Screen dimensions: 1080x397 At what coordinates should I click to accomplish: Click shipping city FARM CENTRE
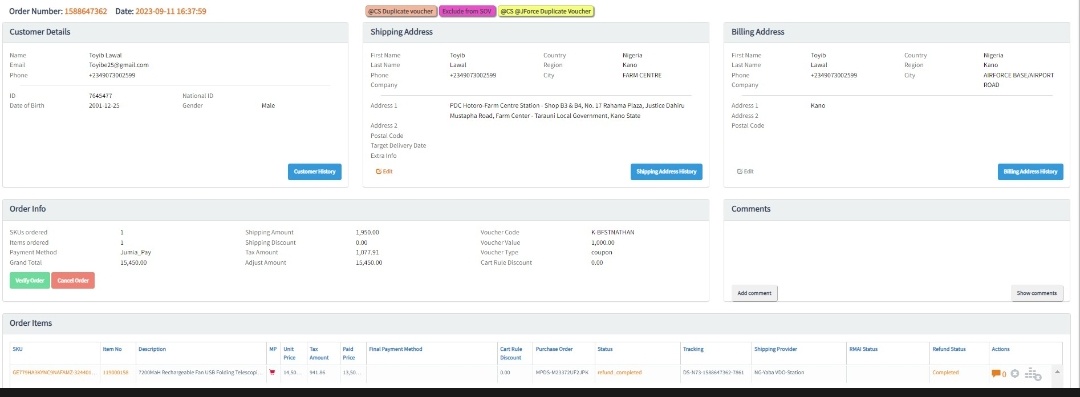point(642,75)
